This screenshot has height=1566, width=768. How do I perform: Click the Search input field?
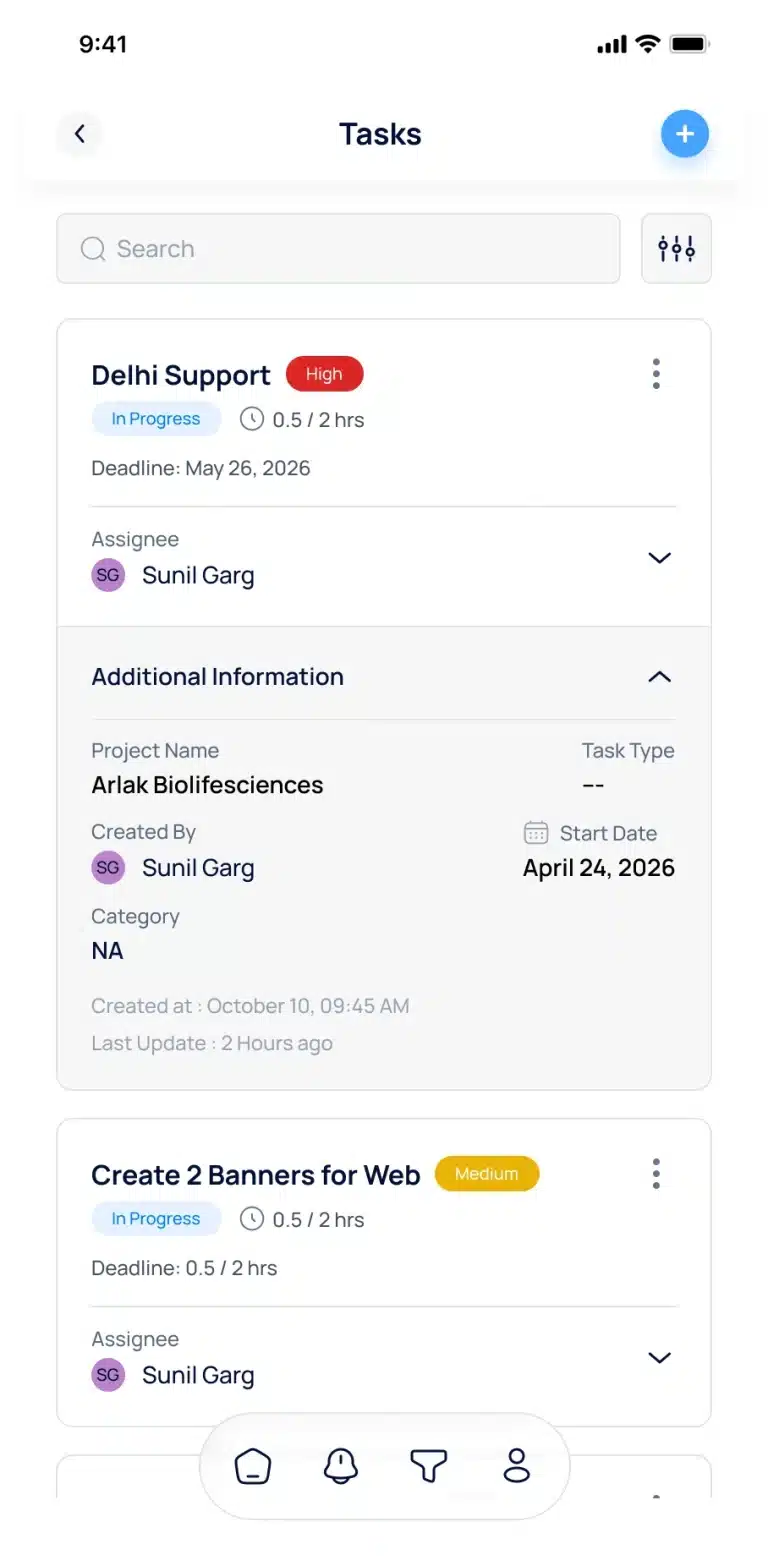tap(338, 248)
